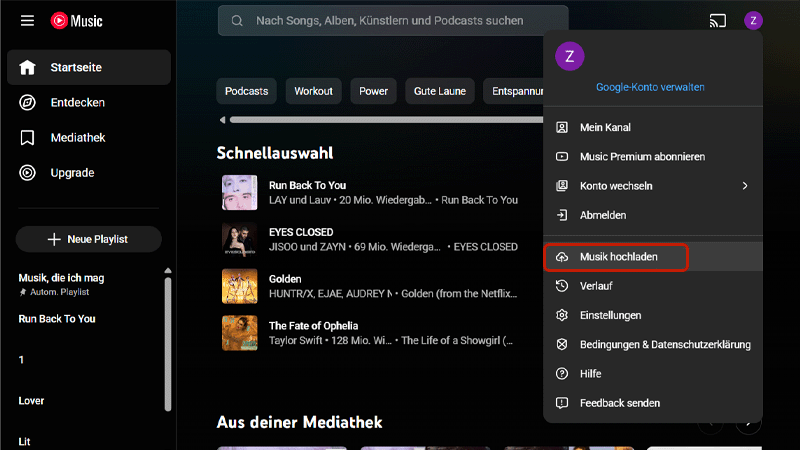Click The Fate of Ophelia thumbnail
The width and height of the screenshot is (800, 450).
(239, 333)
